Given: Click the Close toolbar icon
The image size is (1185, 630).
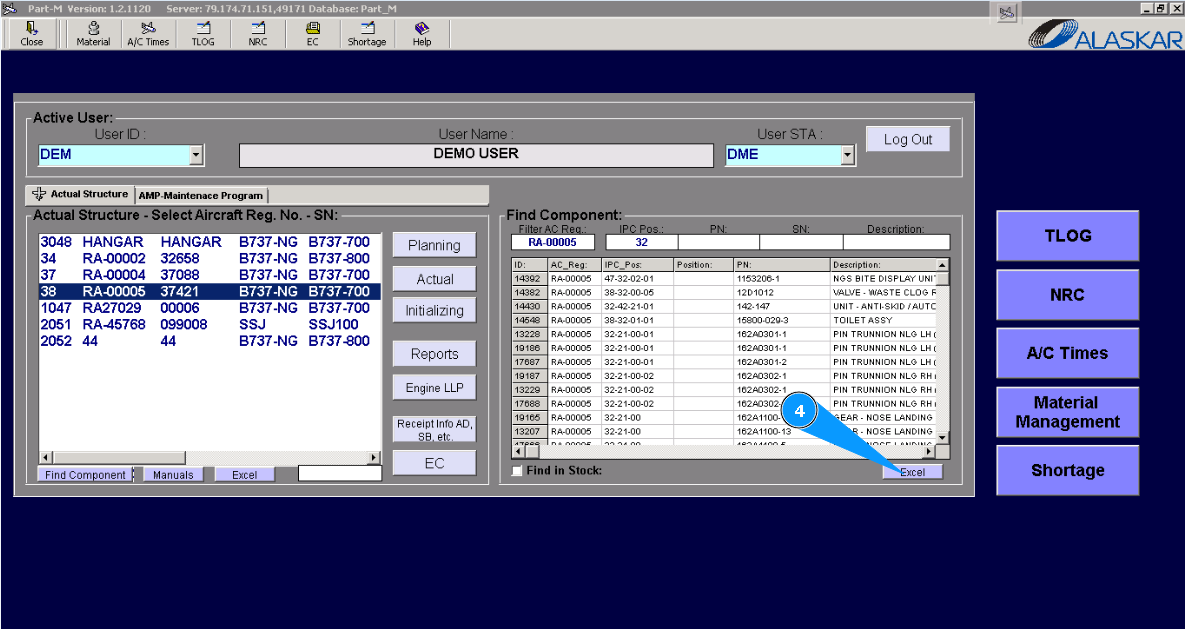Looking at the screenshot, I should [32, 34].
